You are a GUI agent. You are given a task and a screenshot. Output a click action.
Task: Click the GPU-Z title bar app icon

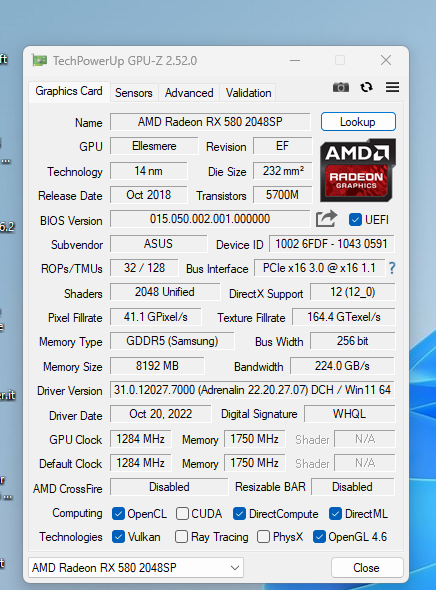[x=39, y=60]
